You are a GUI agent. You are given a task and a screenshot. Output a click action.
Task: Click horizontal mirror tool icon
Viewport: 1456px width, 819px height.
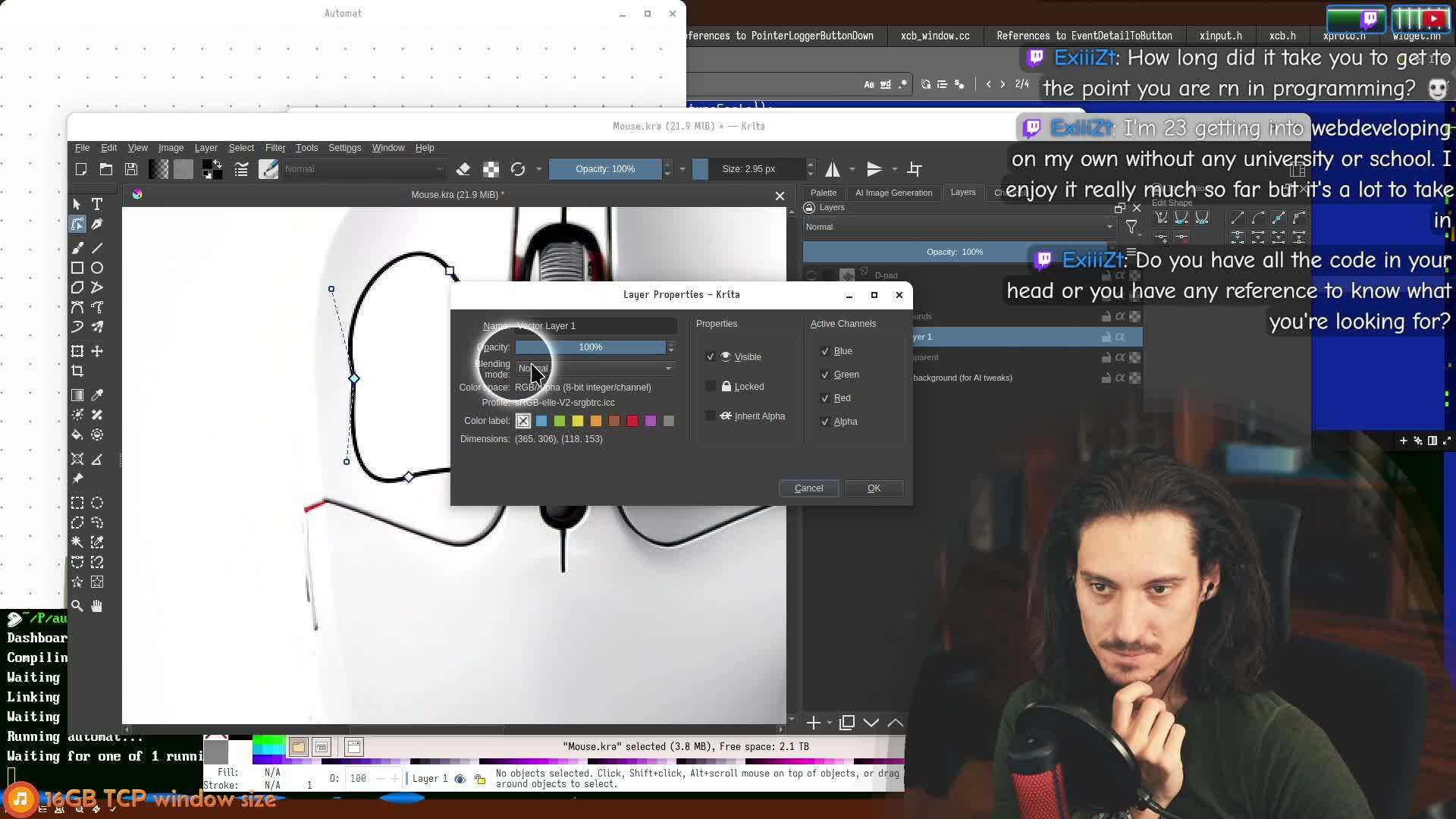tap(833, 169)
